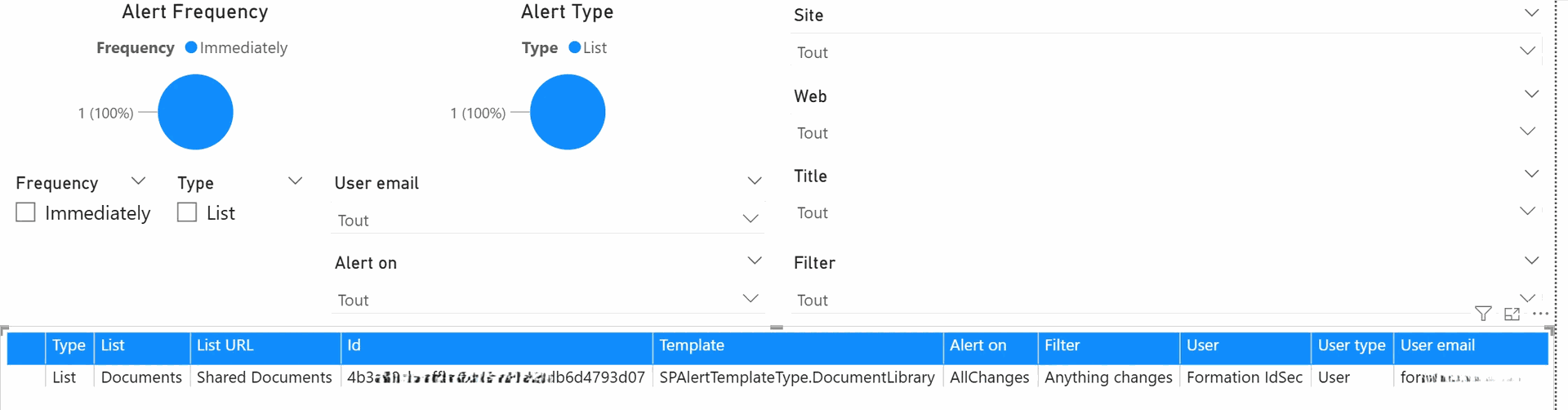
Task: Click the Immediately legend marker in Alert Frequency
Action: (x=191, y=47)
